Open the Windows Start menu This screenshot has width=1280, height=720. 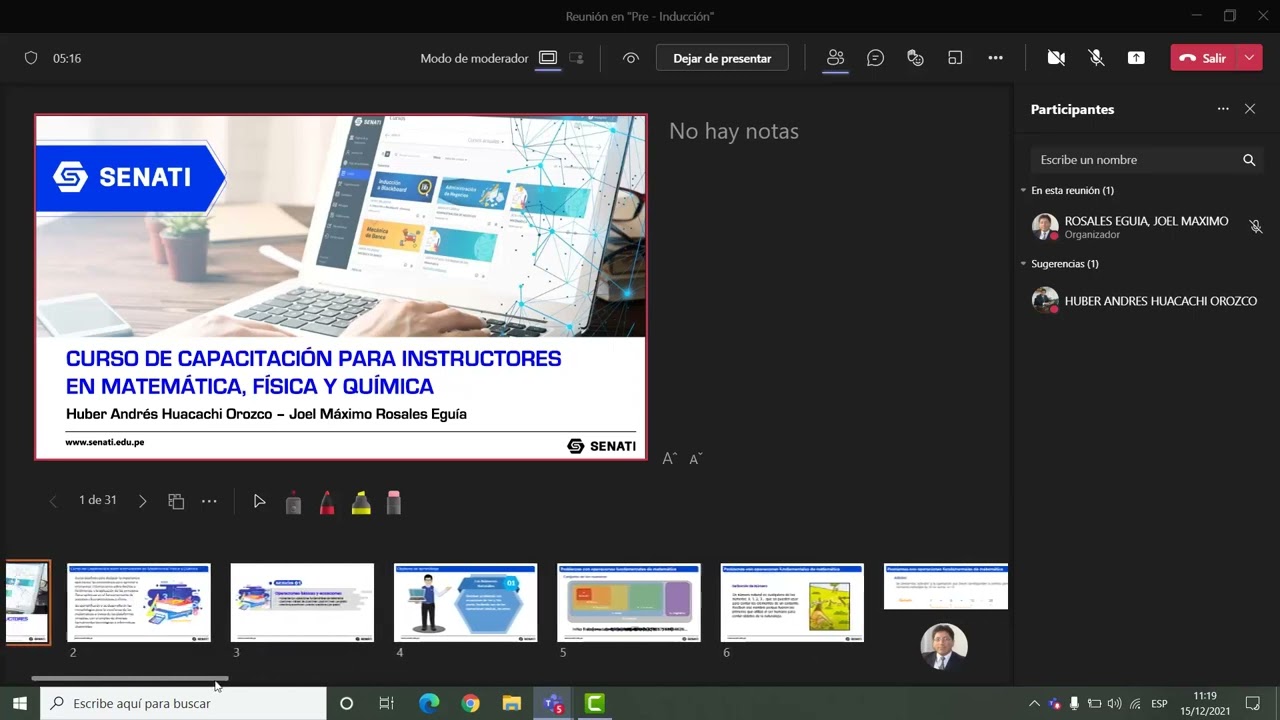(19, 703)
